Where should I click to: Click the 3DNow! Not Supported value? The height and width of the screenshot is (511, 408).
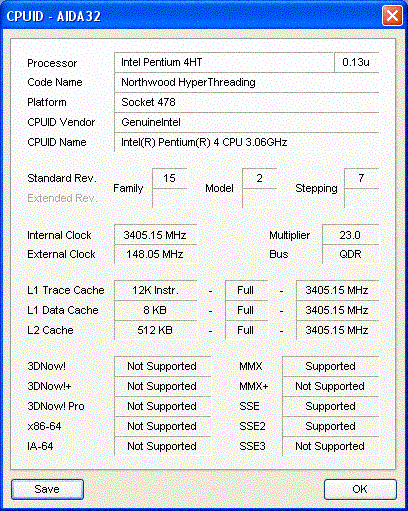click(x=162, y=366)
